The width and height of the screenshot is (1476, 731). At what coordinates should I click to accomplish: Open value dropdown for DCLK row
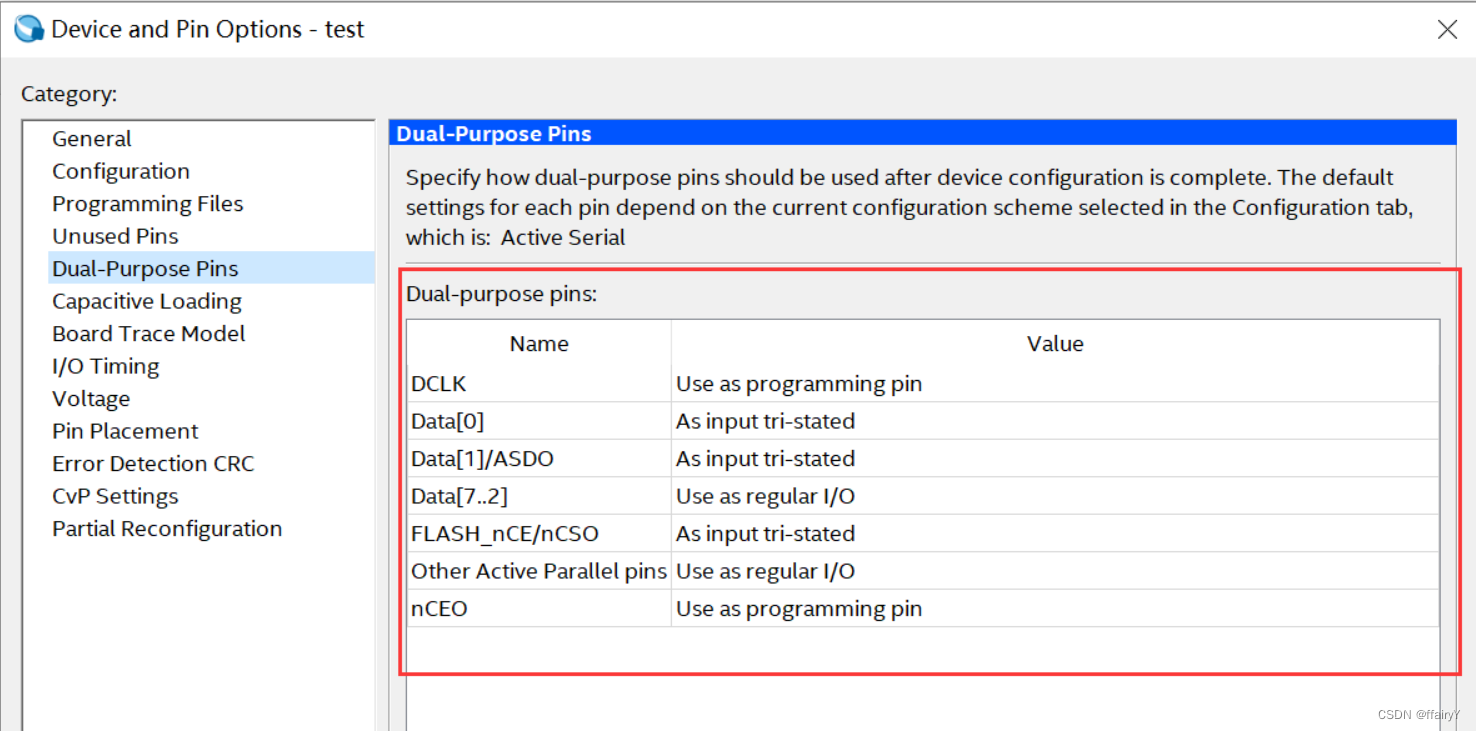[x=1055, y=384]
